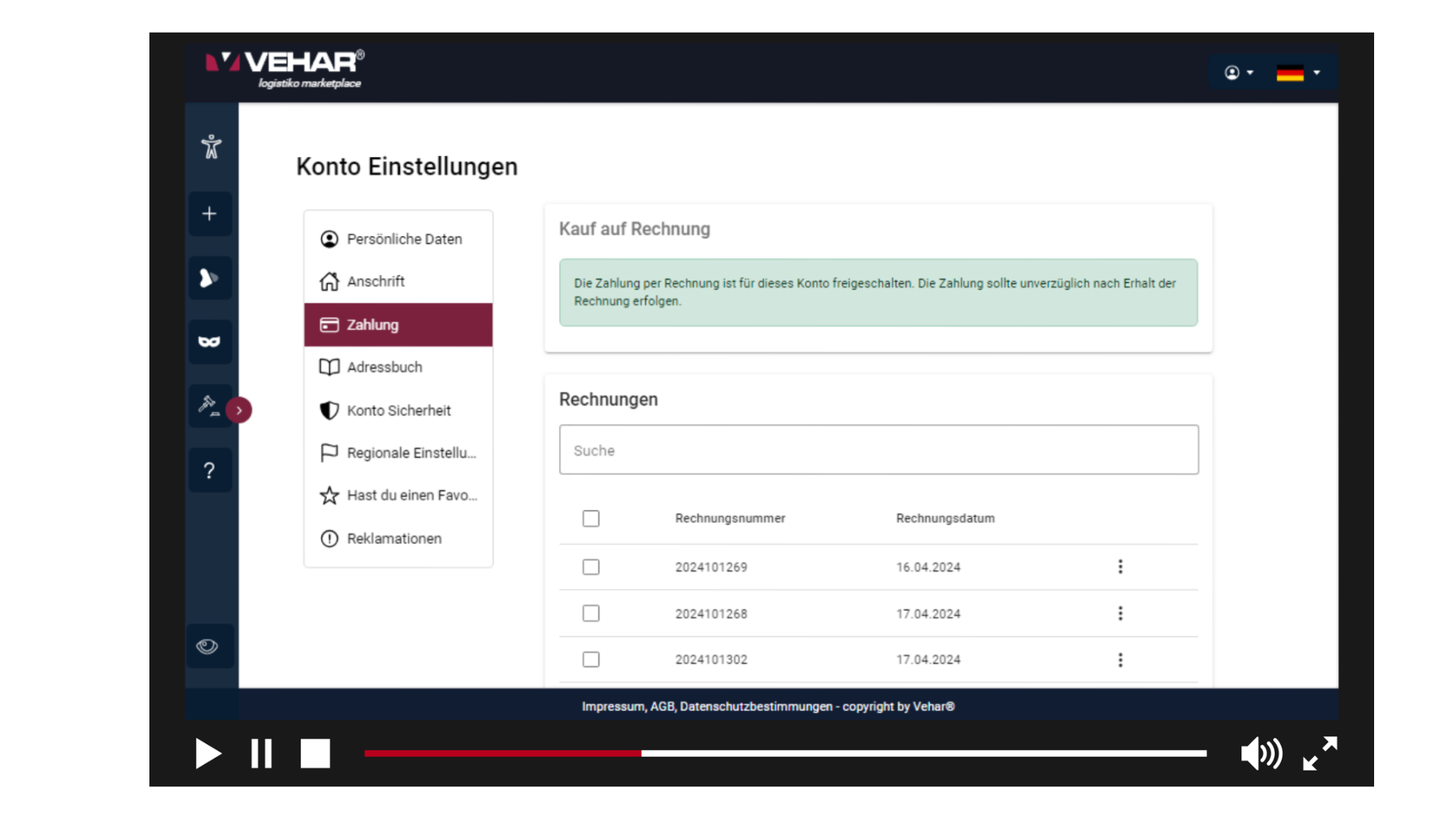Click the accessibility figure icon in sidebar
Viewport: 1456px width, 819px height.
point(211,146)
